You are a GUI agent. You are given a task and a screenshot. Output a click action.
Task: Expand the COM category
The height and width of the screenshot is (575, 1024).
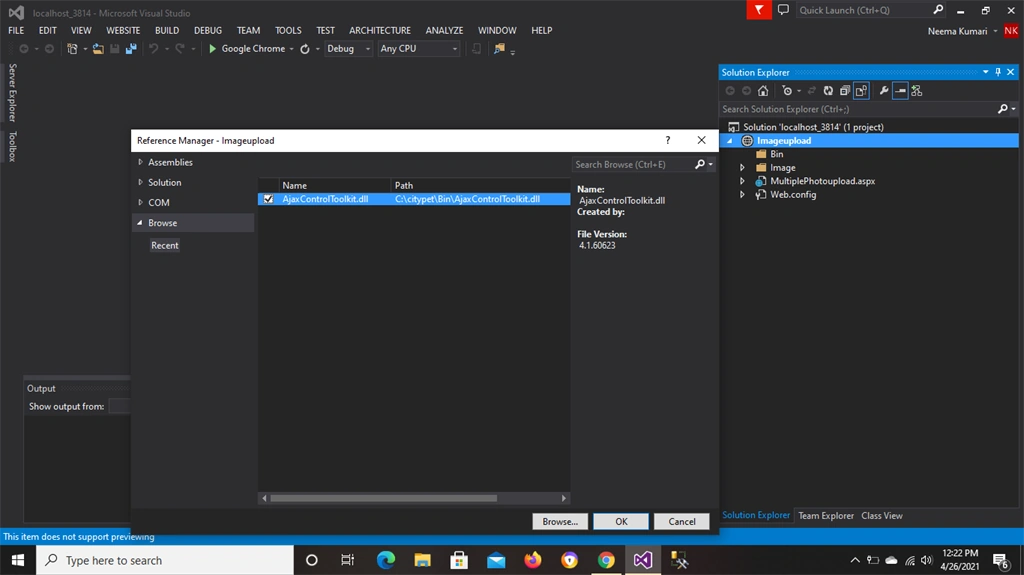tap(140, 203)
